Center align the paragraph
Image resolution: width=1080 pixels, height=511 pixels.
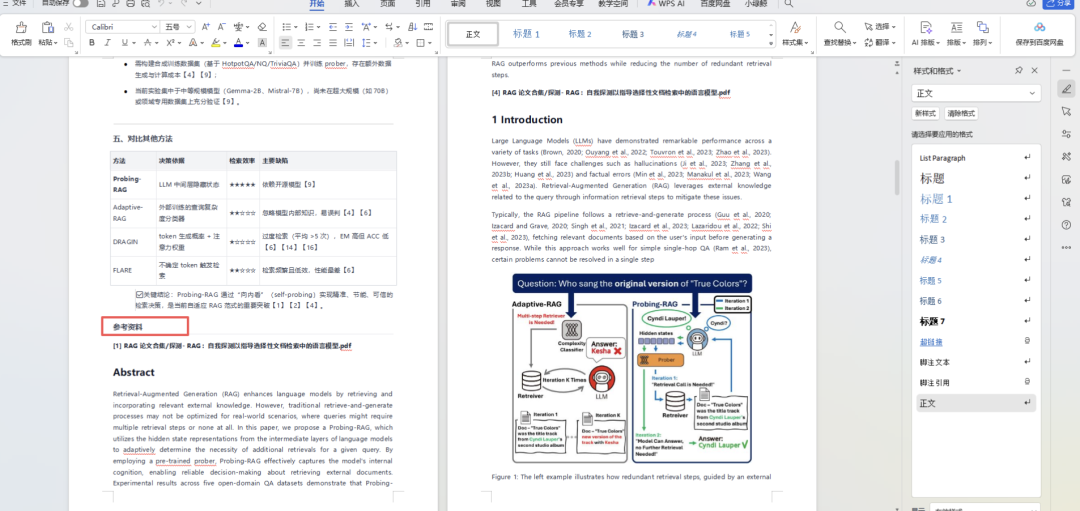click(302, 43)
